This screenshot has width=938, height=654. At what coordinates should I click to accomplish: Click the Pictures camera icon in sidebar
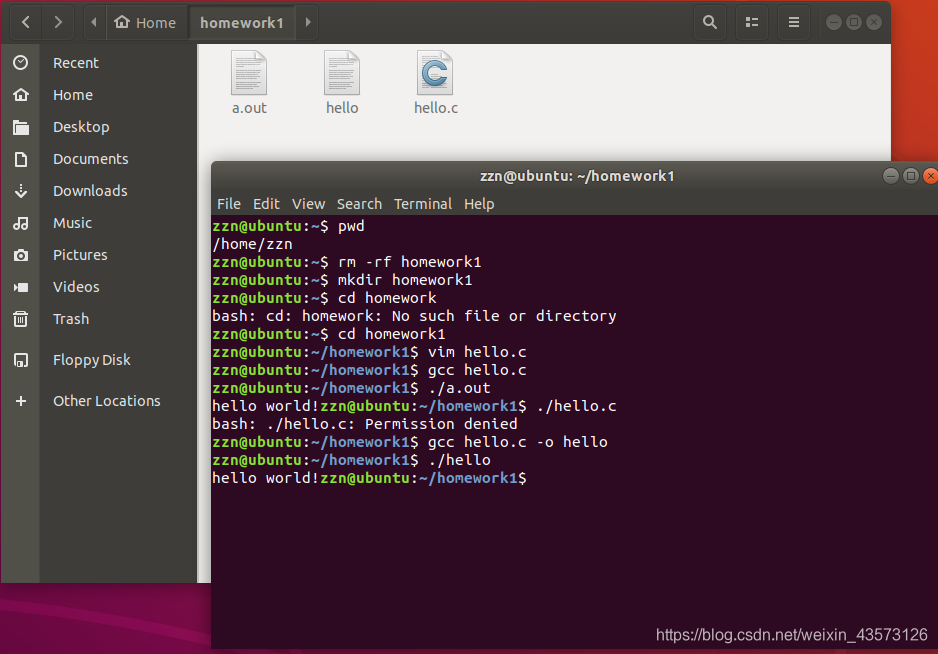point(21,255)
